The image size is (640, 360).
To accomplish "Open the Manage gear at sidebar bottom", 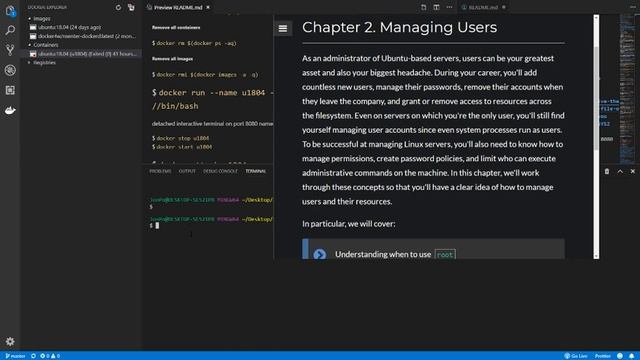I will tap(10, 341).
